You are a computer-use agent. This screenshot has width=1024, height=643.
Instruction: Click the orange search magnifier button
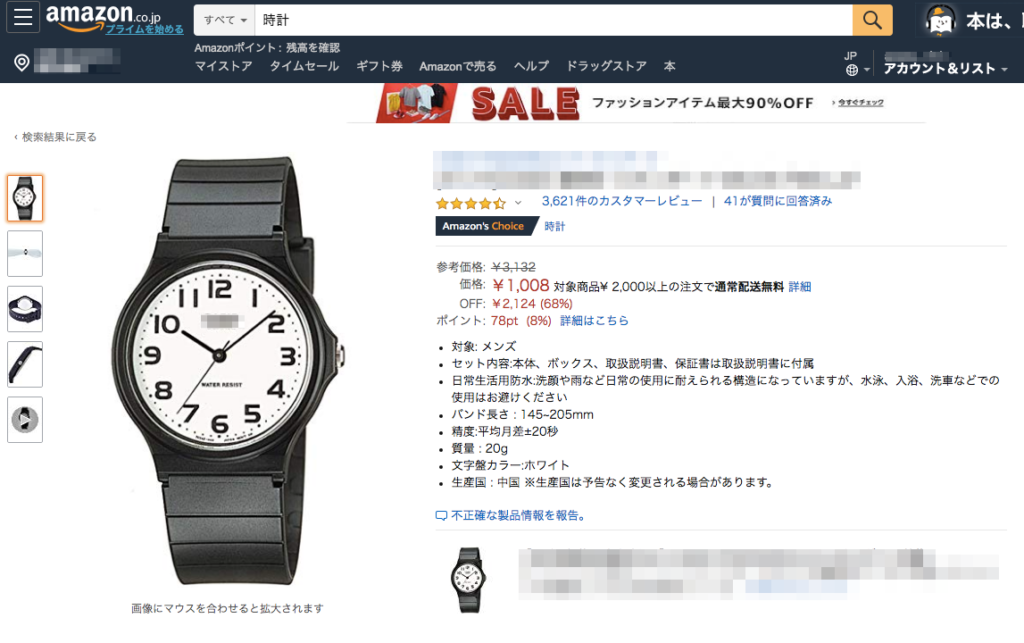(x=872, y=20)
